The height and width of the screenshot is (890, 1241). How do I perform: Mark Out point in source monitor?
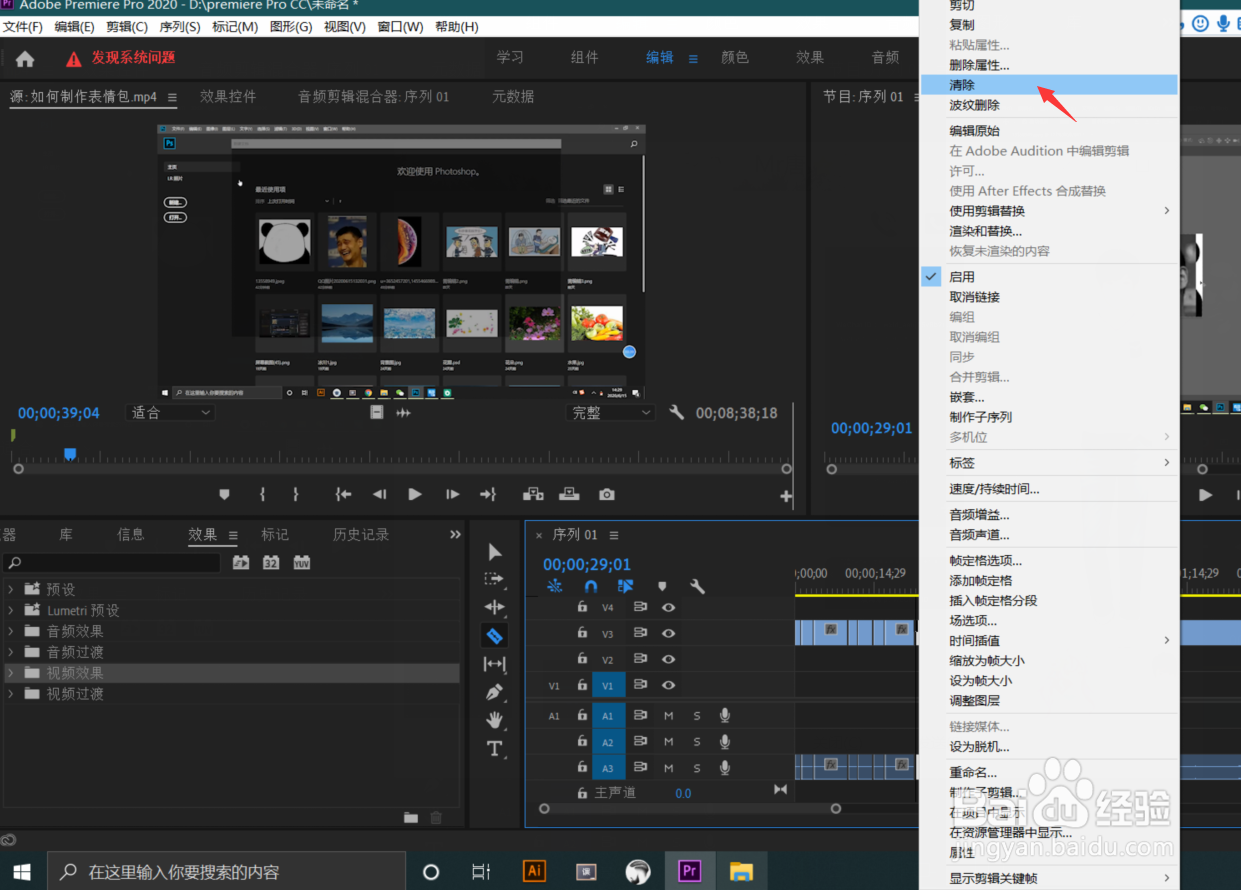click(296, 494)
